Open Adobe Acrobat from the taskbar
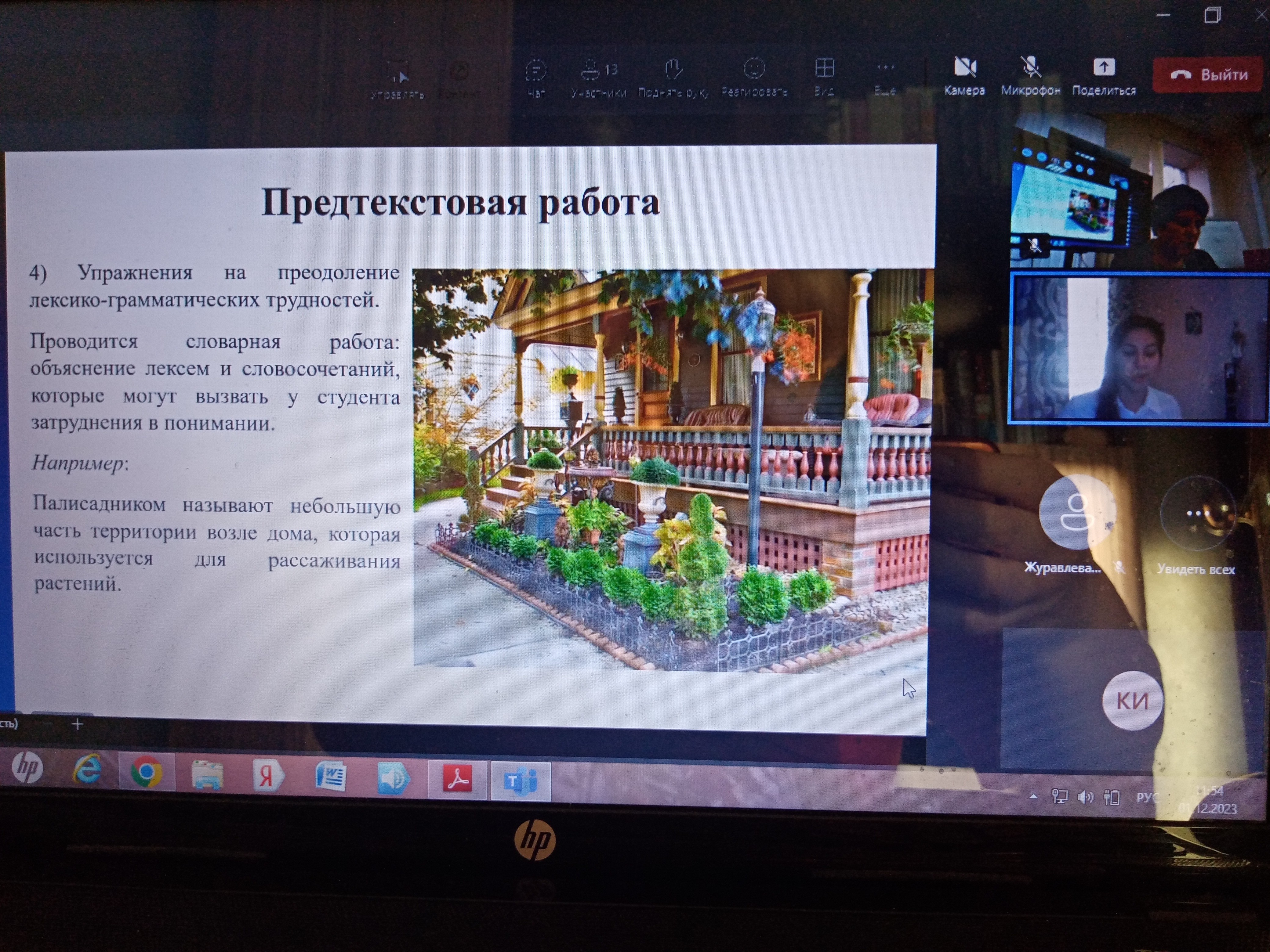 [457, 779]
